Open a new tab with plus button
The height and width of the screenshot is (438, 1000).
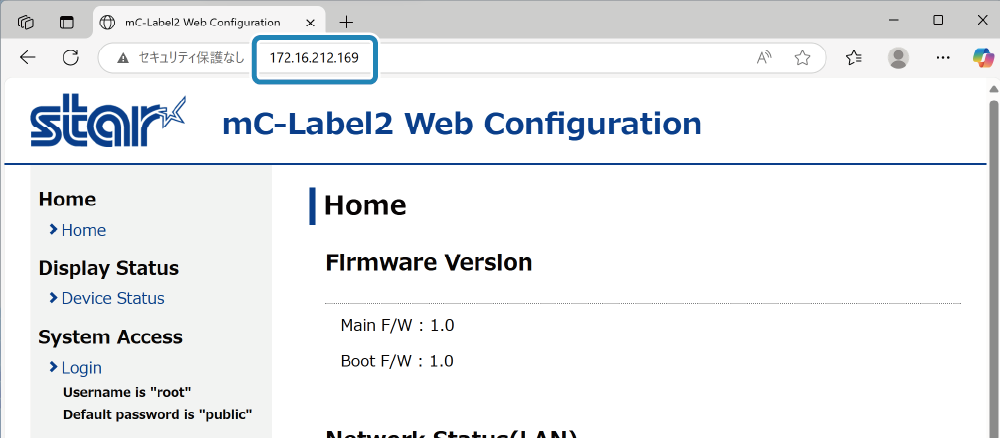[346, 22]
